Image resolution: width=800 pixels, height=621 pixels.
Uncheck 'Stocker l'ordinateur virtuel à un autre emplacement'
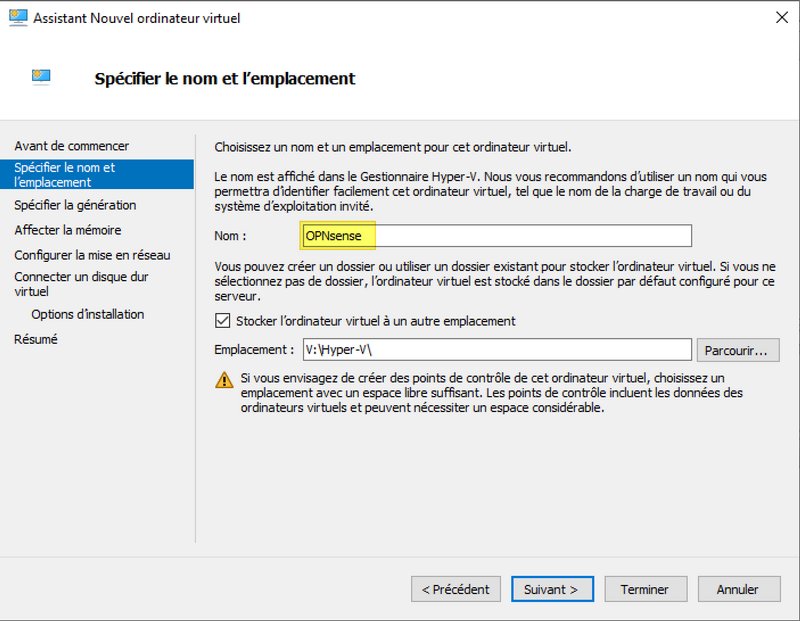[x=222, y=321]
